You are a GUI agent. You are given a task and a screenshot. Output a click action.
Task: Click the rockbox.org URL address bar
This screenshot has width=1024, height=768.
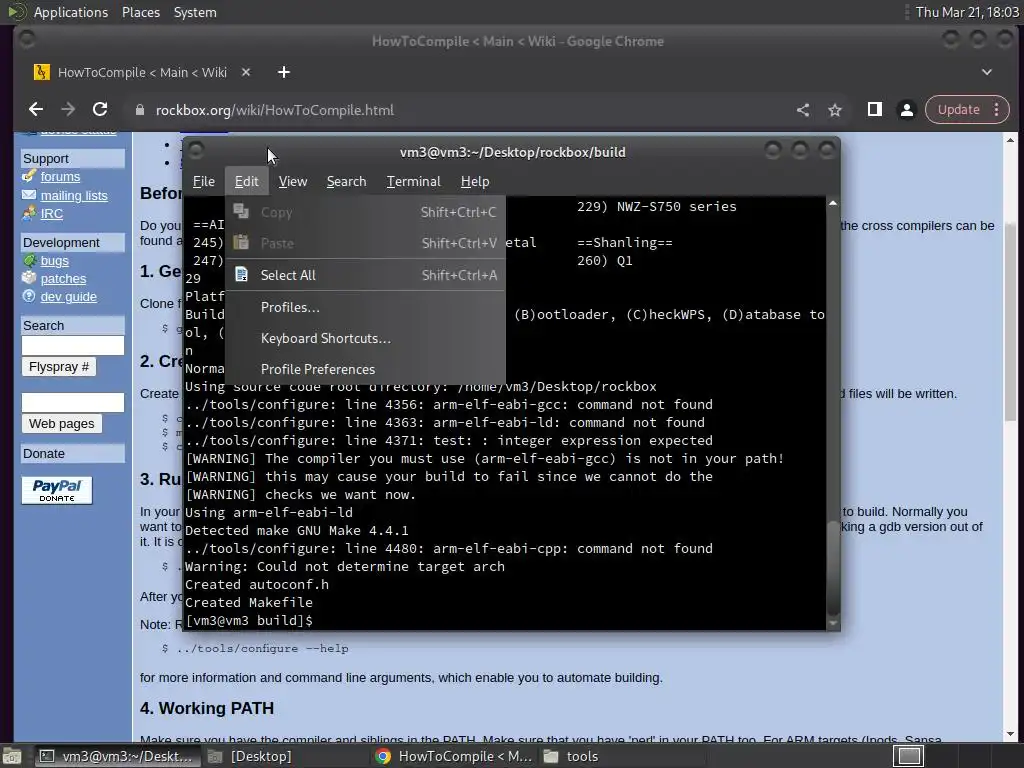point(275,110)
